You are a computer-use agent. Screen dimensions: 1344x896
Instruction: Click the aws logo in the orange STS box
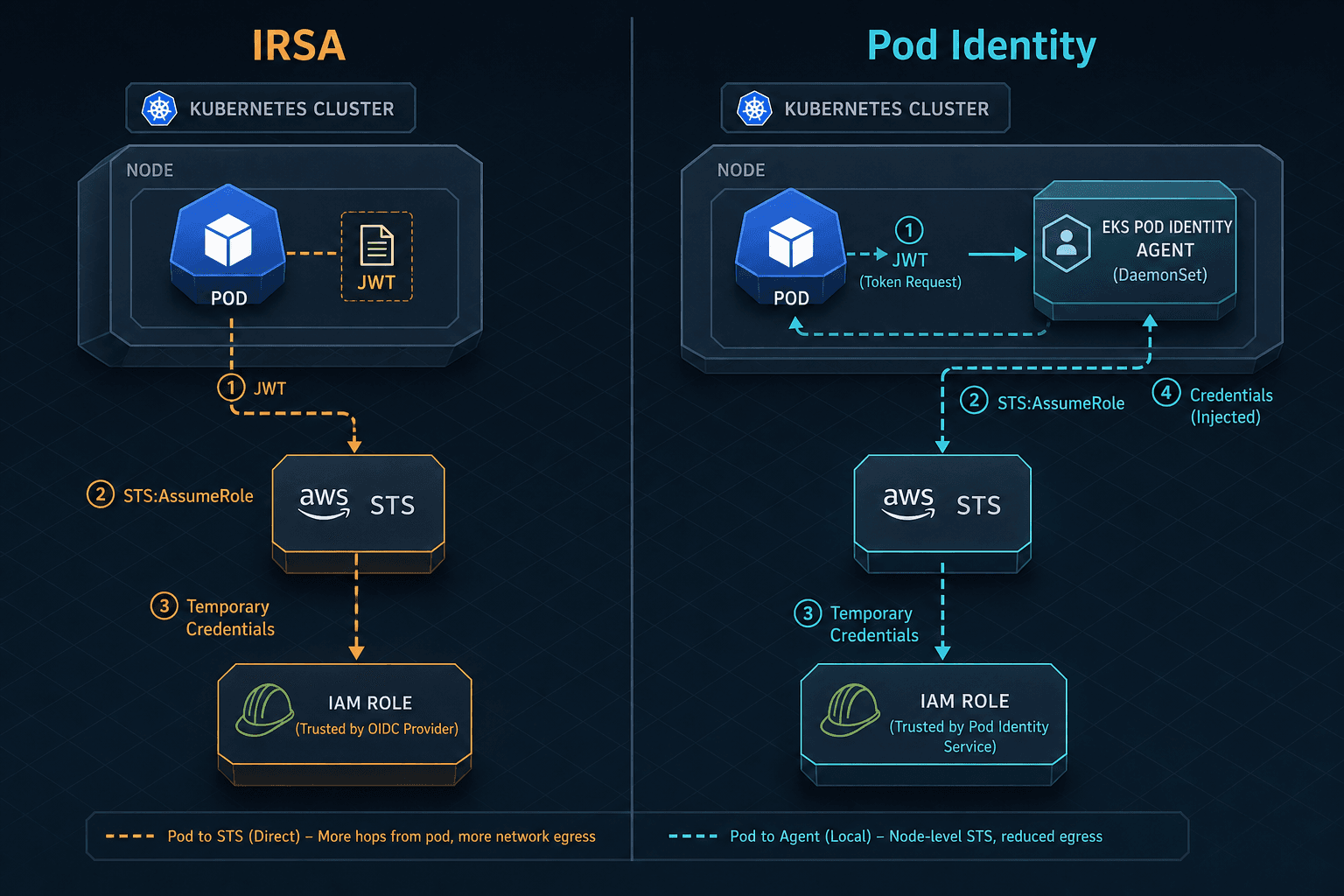[325, 503]
